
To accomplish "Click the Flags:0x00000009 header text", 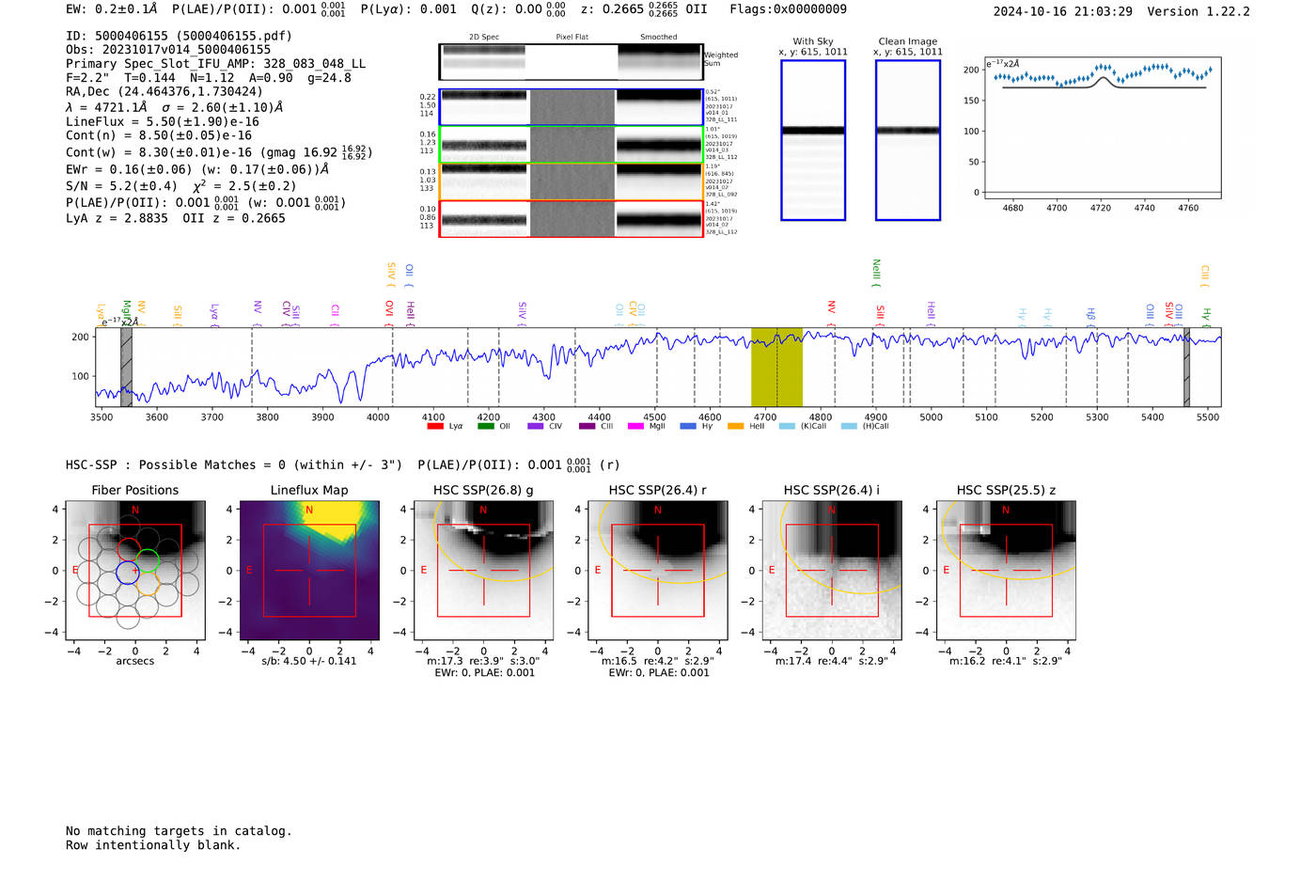I will coord(788,9).
